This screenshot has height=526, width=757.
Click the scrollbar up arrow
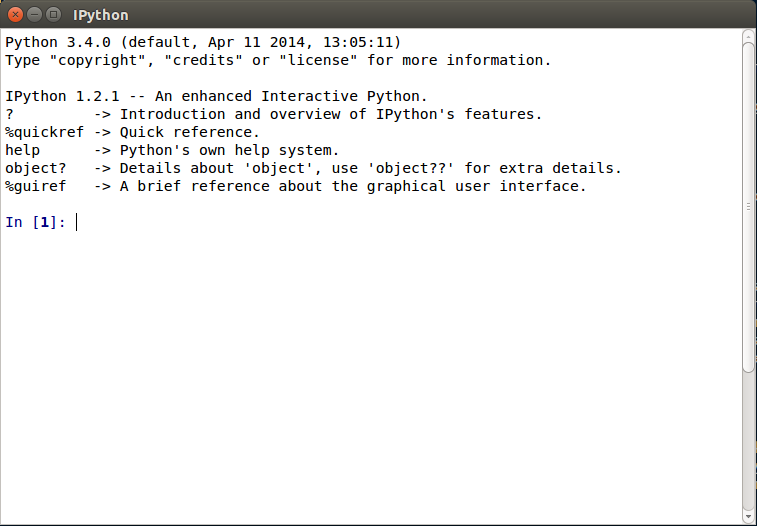pos(749,36)
